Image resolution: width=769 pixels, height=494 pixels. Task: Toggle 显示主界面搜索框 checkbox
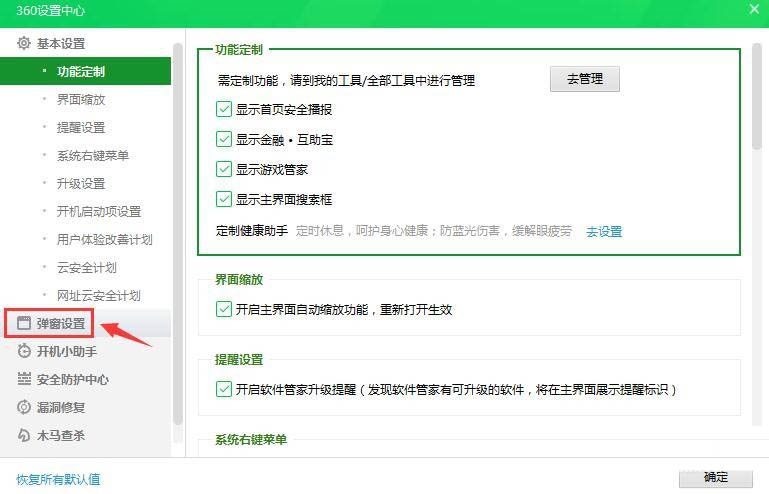point(224,199)
